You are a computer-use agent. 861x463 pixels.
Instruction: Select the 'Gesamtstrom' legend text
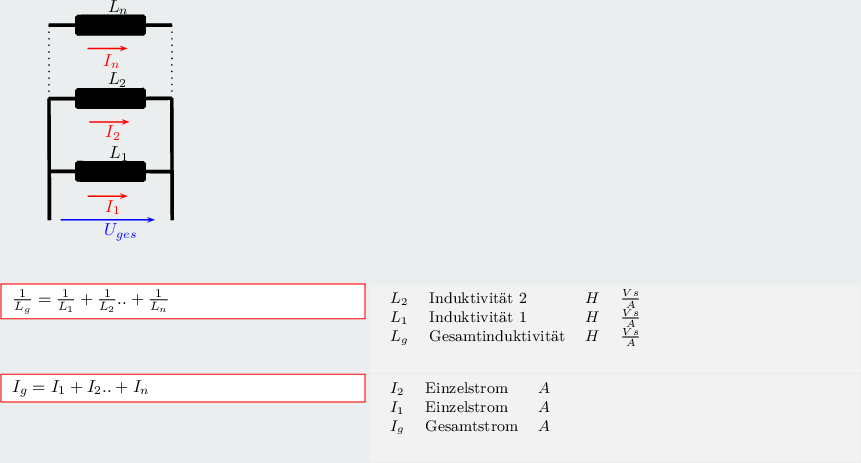click(471, 427)
